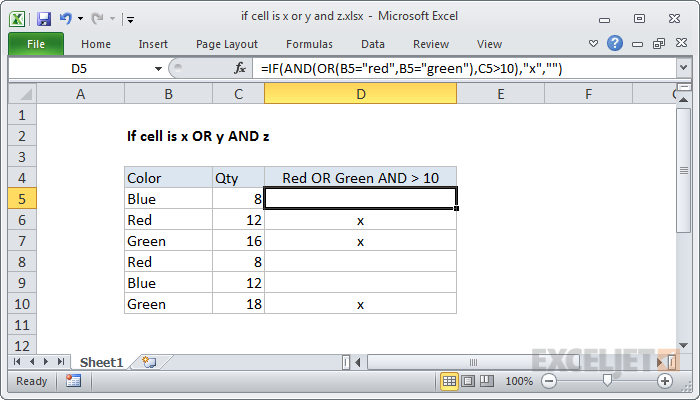Viewport: 700px width, 400px height.
Task: Click the zoom slider handle
Action: [x=607, y=381]
